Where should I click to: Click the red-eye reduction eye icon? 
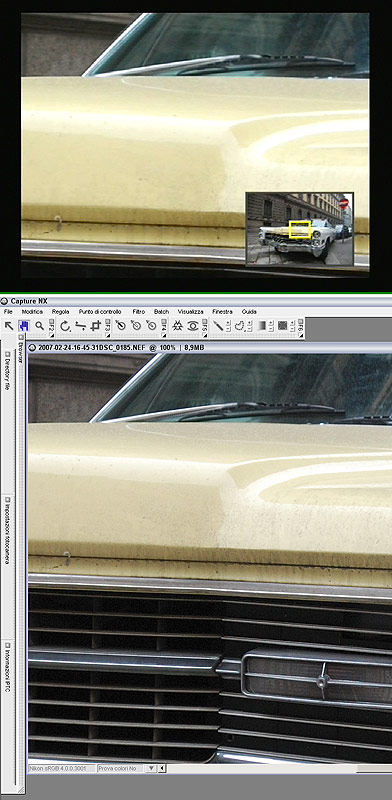coord(192,326)
